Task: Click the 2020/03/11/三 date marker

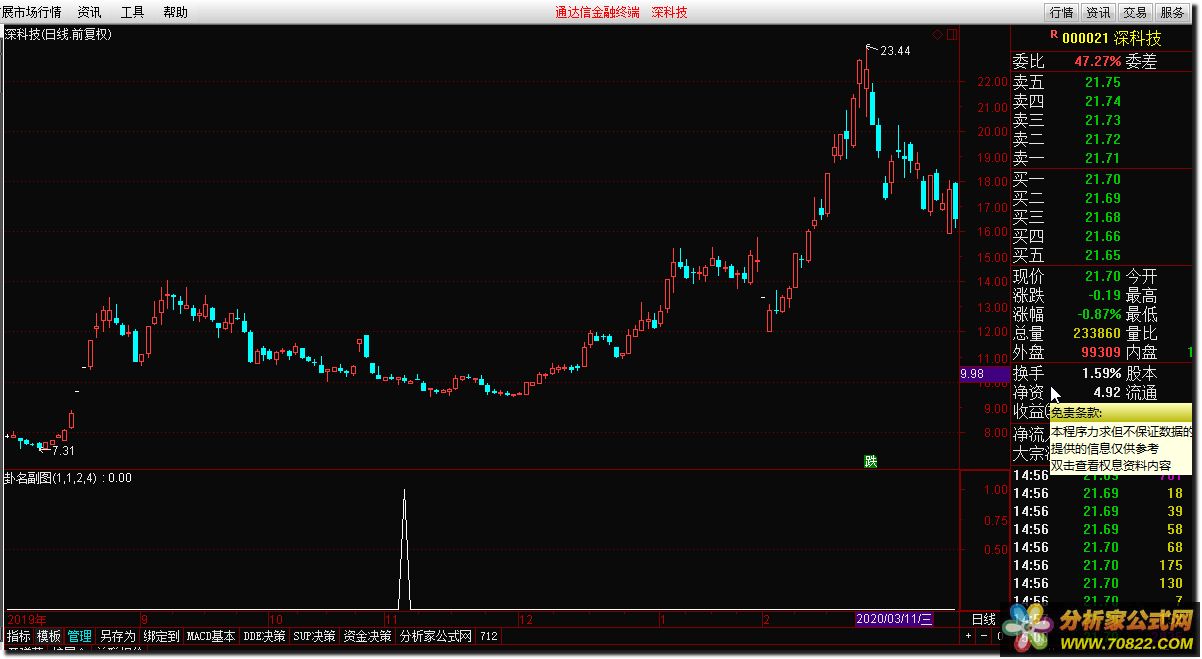Action: coord(894,620)
